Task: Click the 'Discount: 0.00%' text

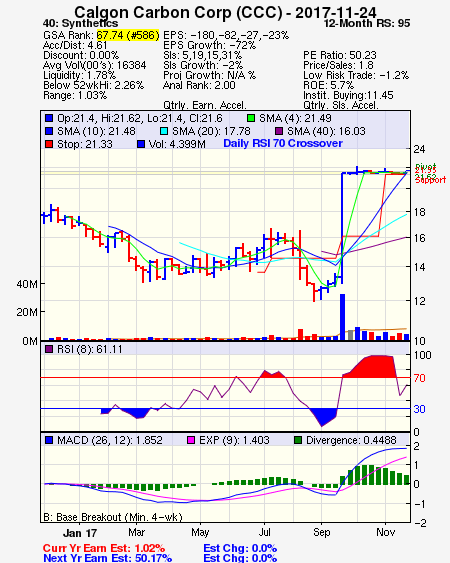Action: pyautogui.click(x=81, y=55)
